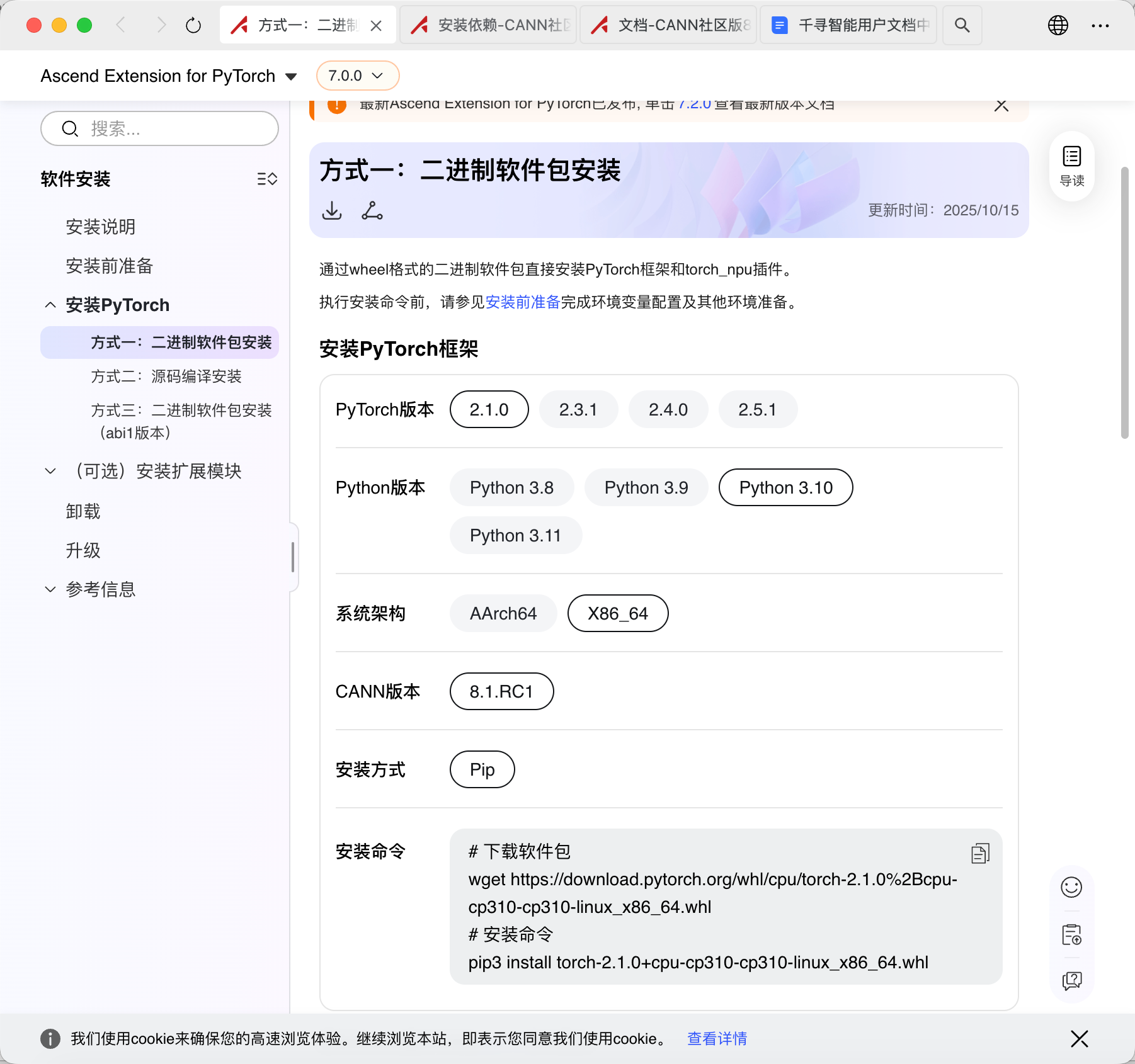The height and width of the screenshot is (1064, 1135).
Task: Click the cookie info icon
Action: [50, 1038]
